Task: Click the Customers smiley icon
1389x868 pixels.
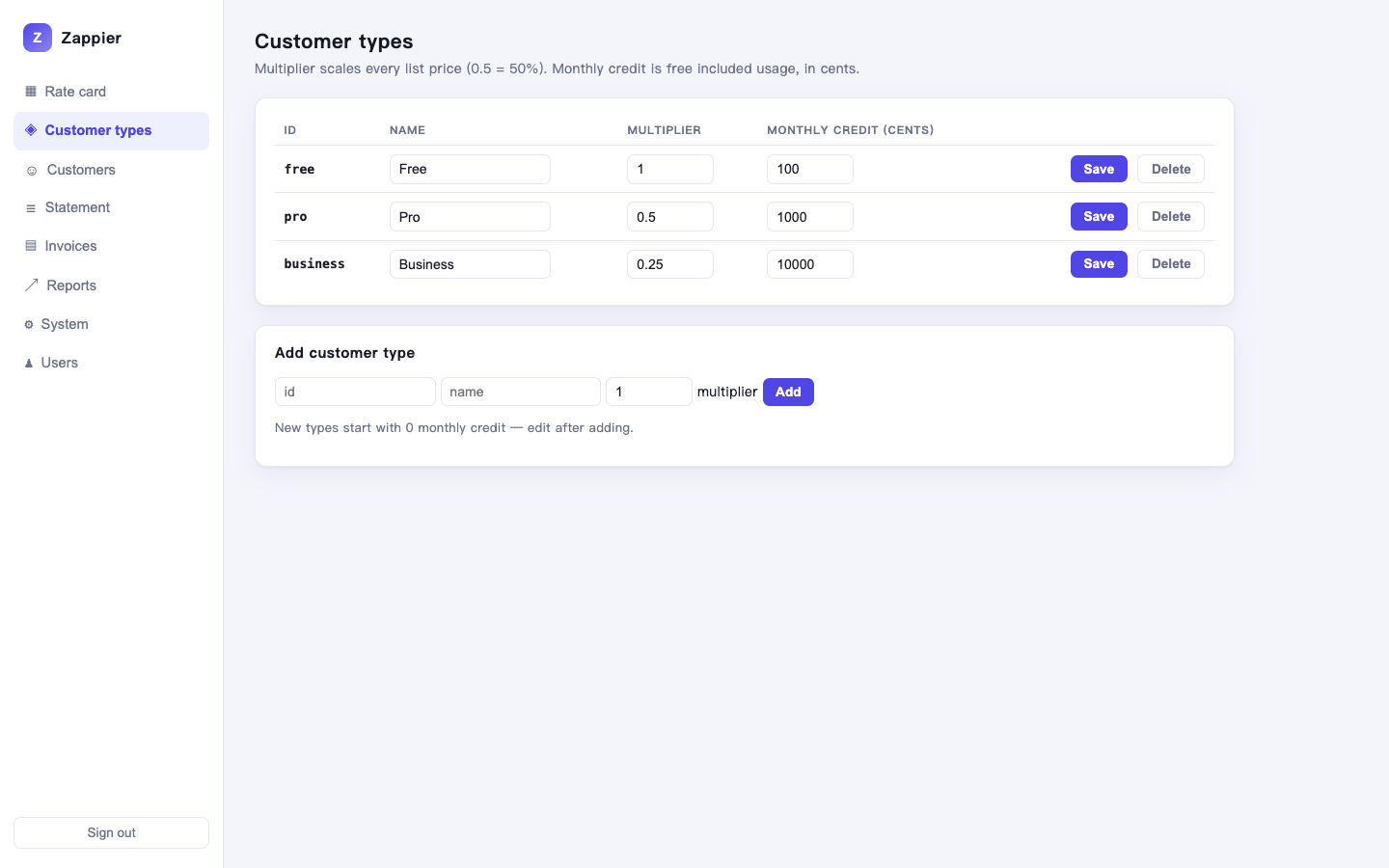Action: tap(32, 170)
